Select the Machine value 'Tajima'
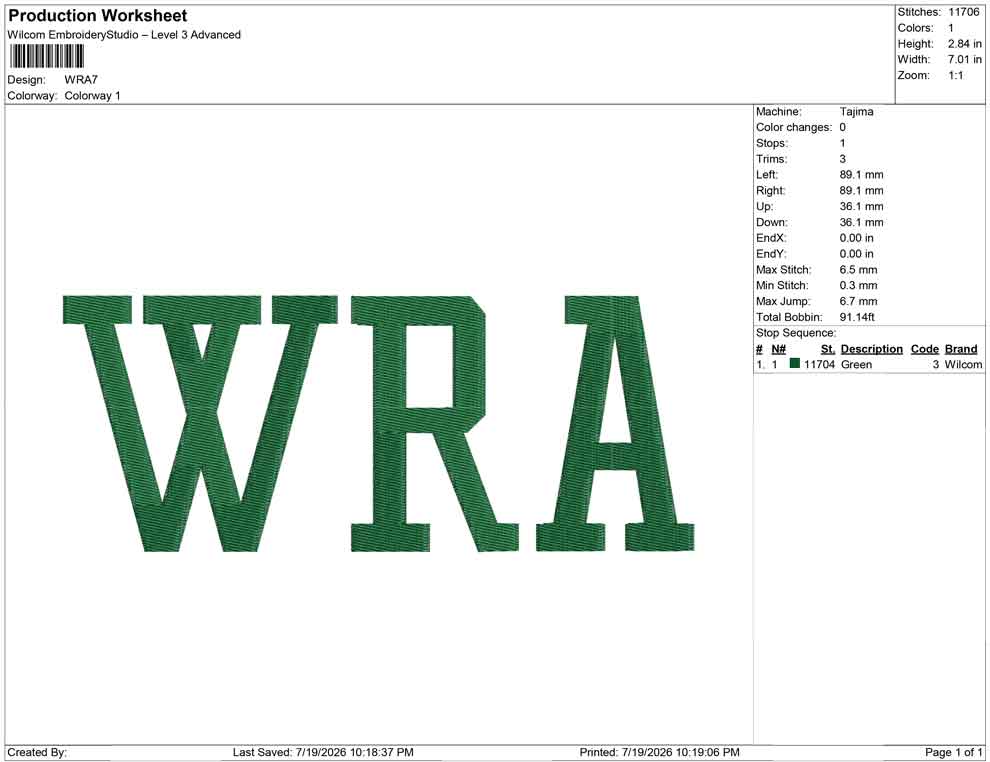The height and width of the screenshot is (762, 990). tap(857, 112)
